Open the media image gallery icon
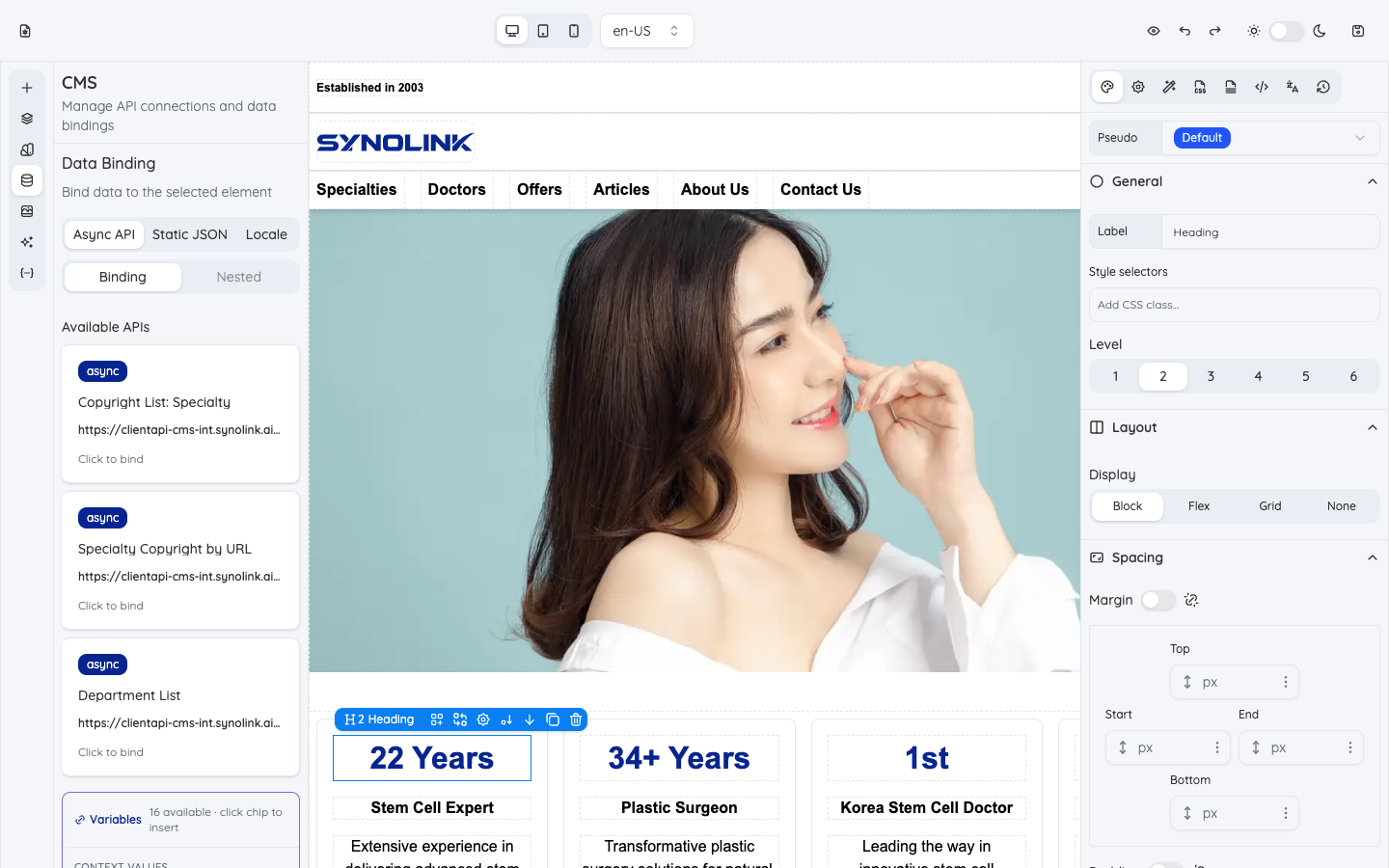The height and width of the screenshot is (868, 1389). 27,211
